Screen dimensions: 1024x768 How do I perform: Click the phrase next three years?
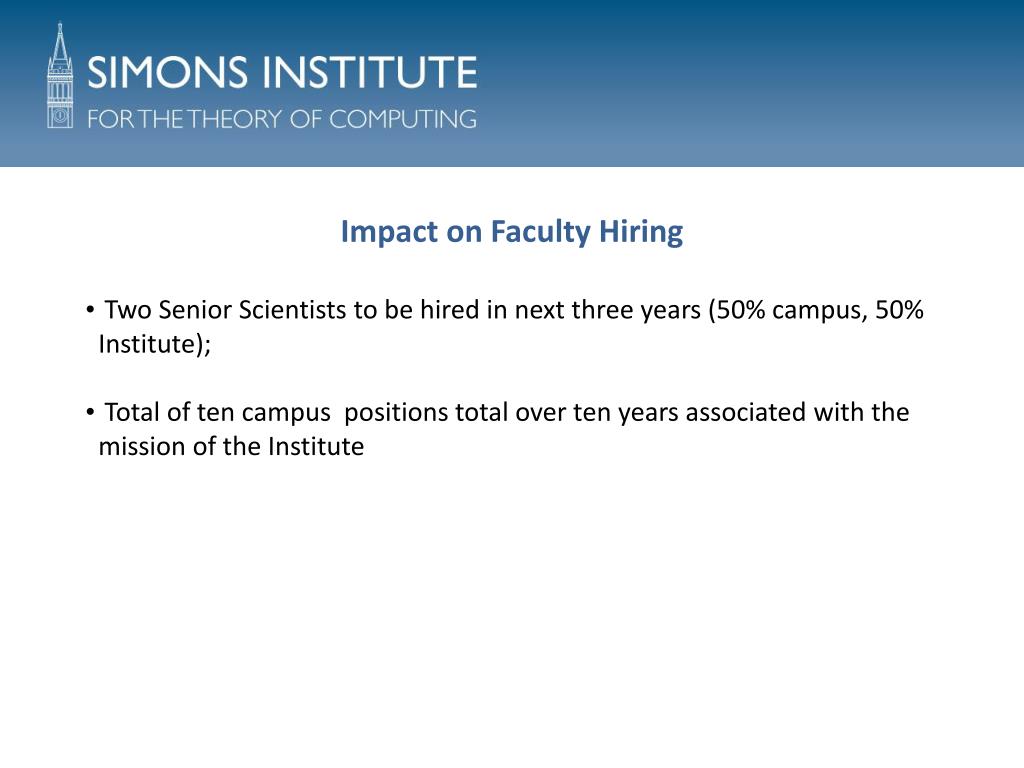click(607, 310)
